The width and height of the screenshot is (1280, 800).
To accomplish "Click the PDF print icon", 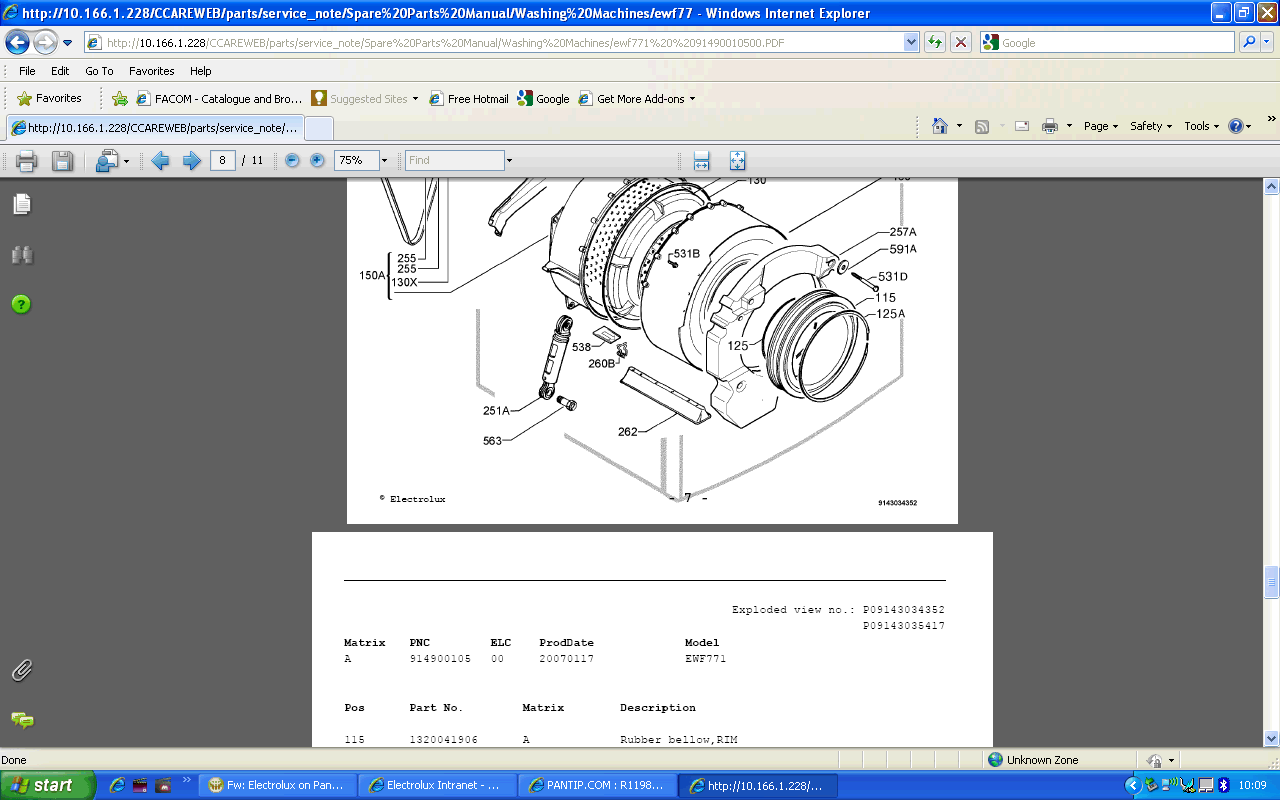I will point(26,160).
